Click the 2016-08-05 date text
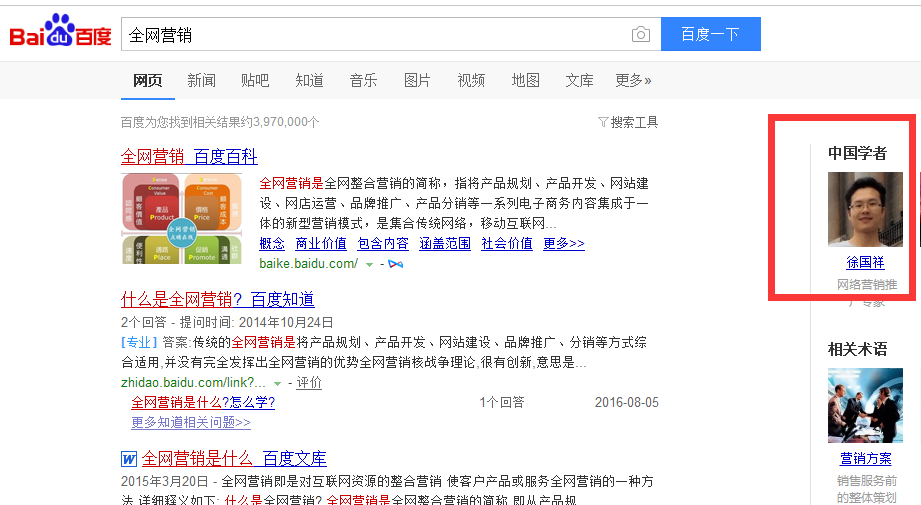Screen dimensions: 921x505 [x=627, y=402]
